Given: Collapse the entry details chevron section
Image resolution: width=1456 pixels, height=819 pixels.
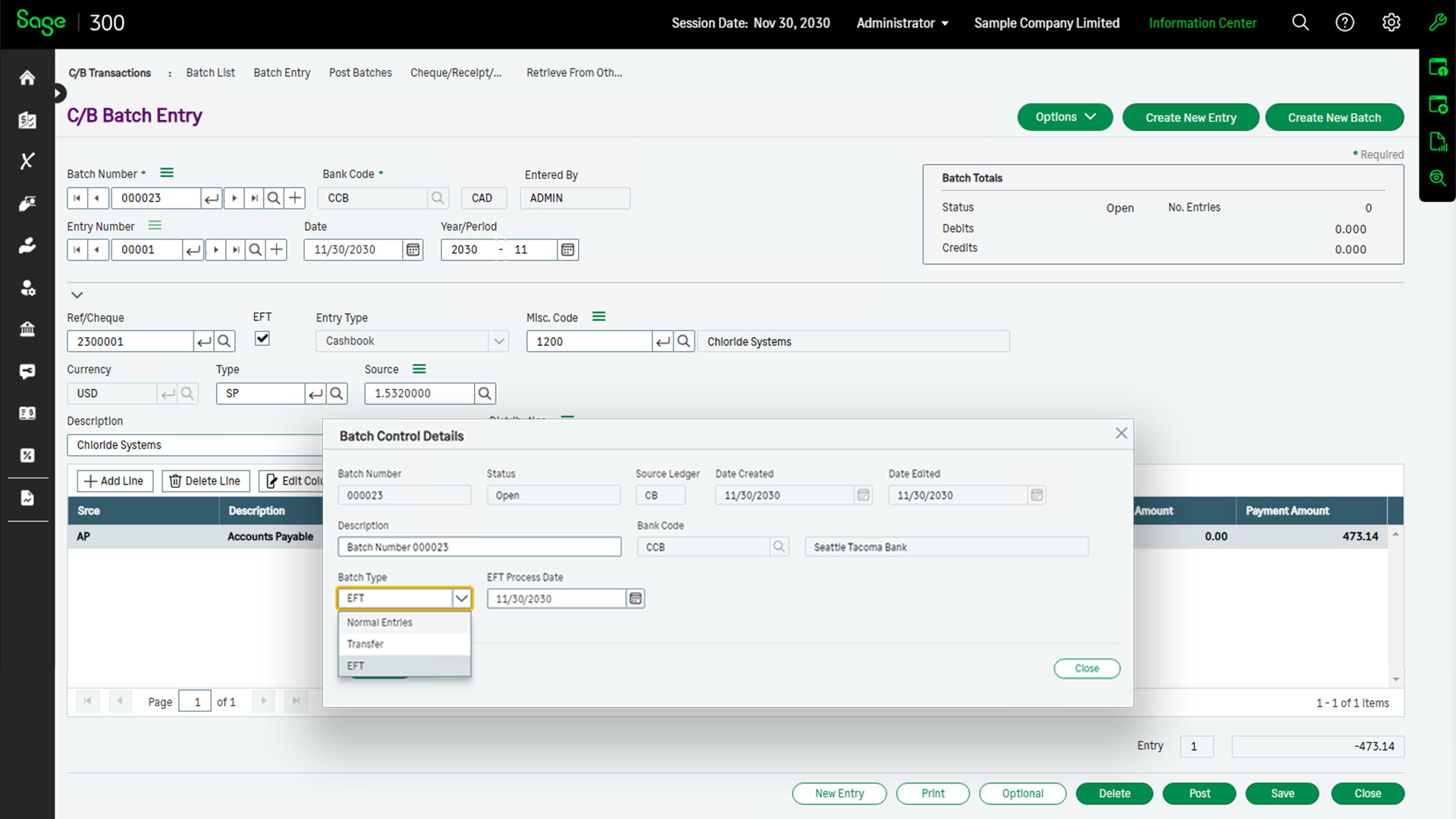Looking at the screenshot, I should pos(77,295).
